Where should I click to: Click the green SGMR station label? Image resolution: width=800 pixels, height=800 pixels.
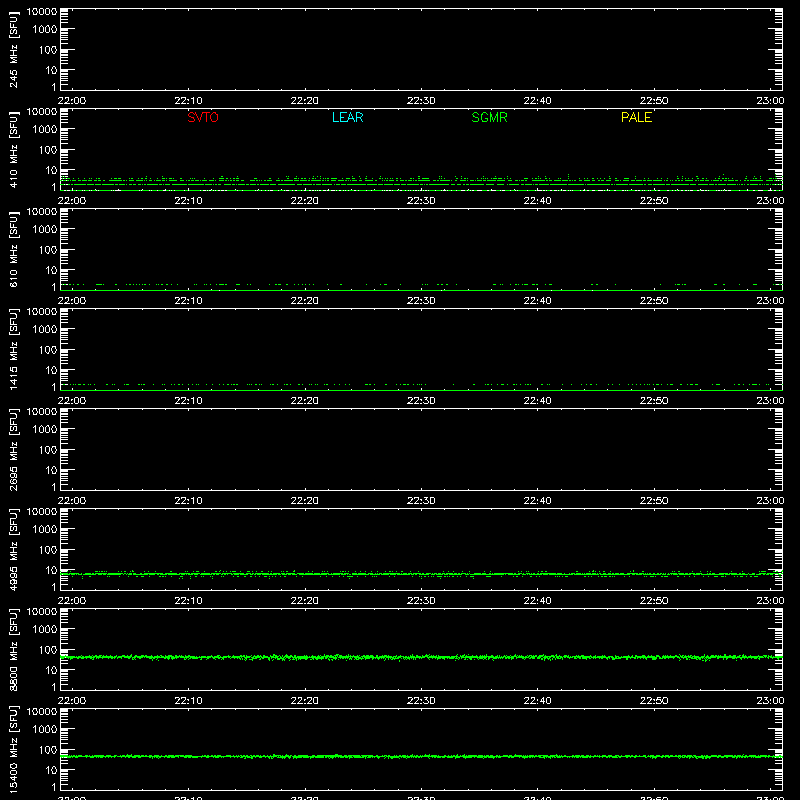coord(489,117)
